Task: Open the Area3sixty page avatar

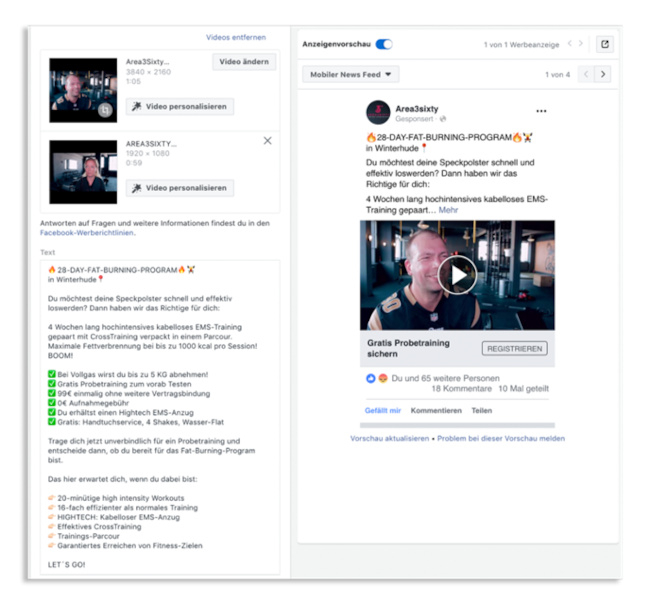Action: click(x=378, y=112)
